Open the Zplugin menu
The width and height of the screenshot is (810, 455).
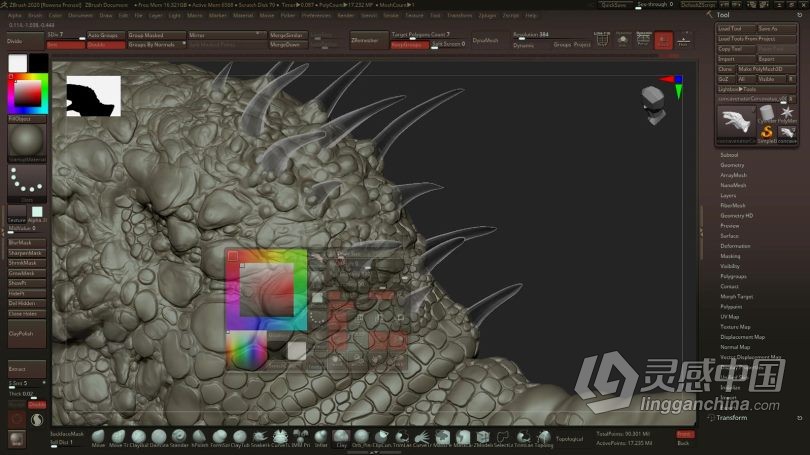click(x=487, y=15)
